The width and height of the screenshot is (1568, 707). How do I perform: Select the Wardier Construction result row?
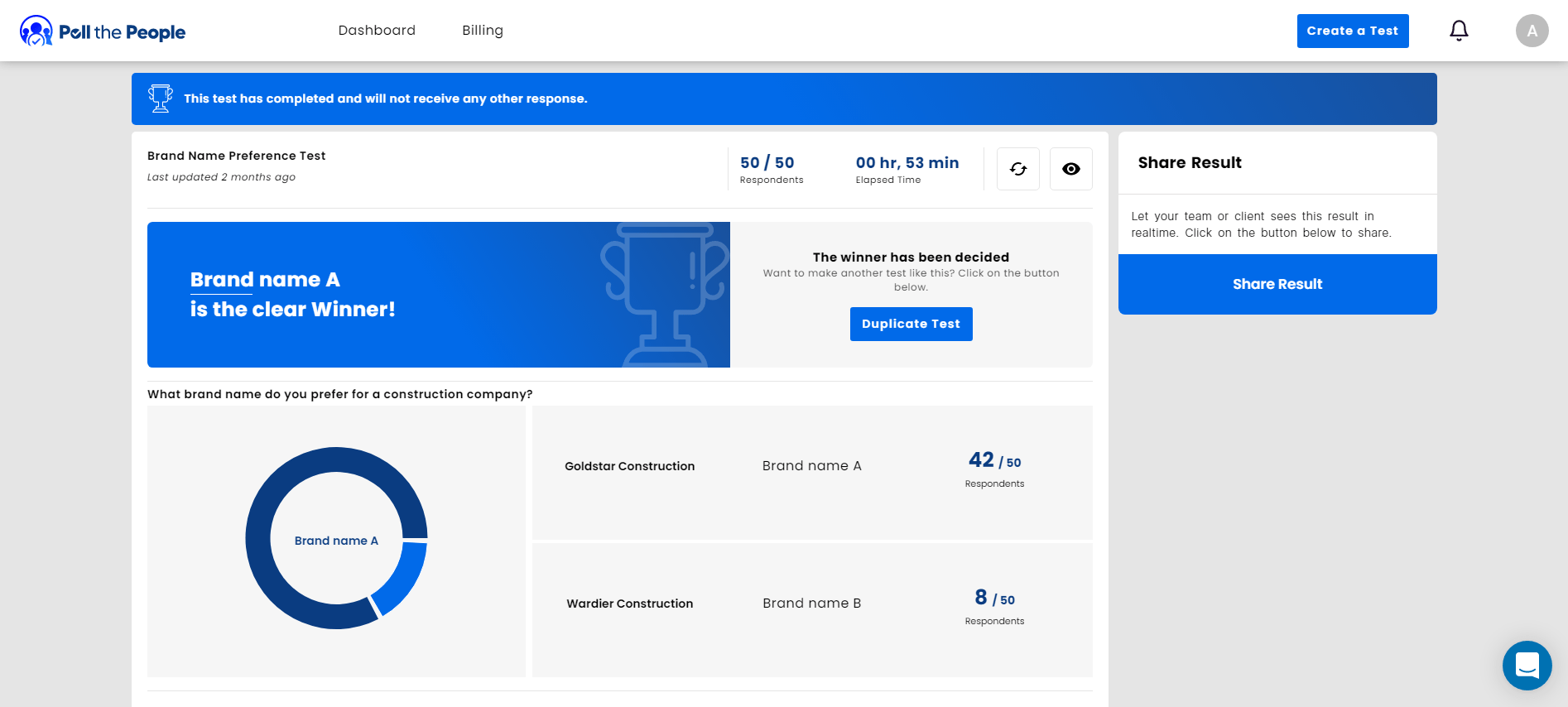[x=811, y=609]
